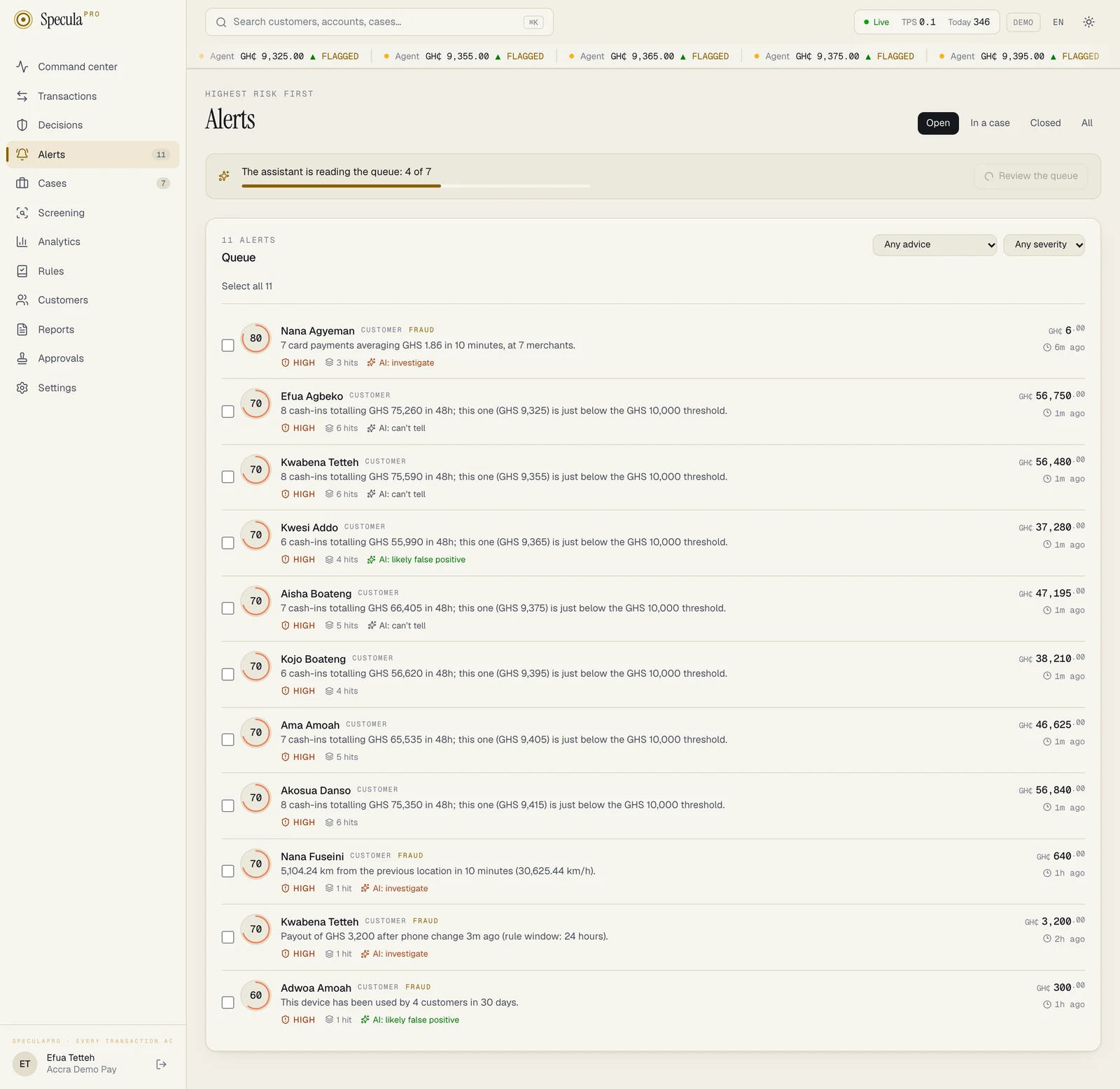This screenshot has width=1120, height=1089.
Task: Click the assistant queue progress bar
Action: (x=416, y=186)
